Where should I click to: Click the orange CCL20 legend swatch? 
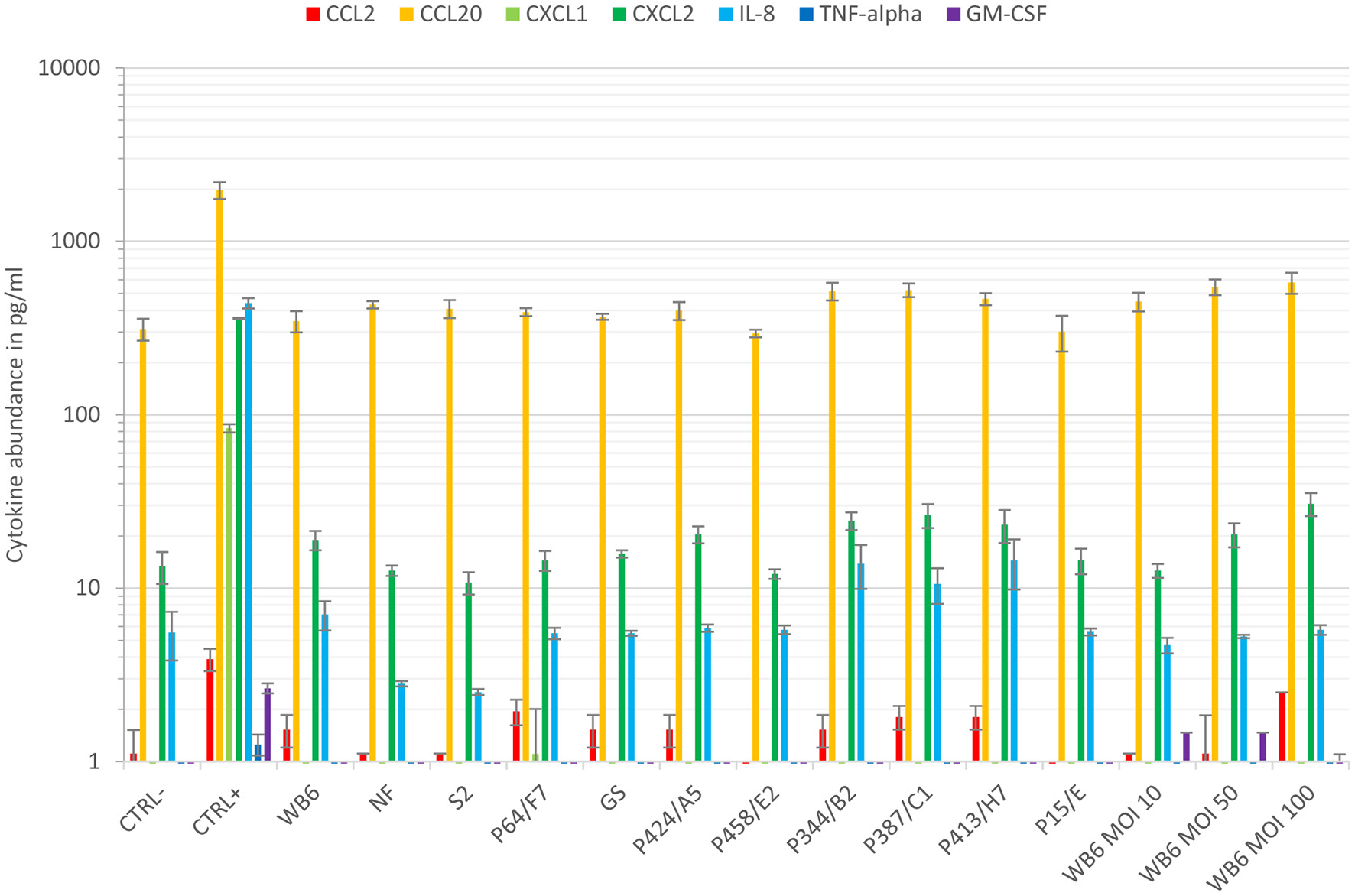click(x=406, y=15)
